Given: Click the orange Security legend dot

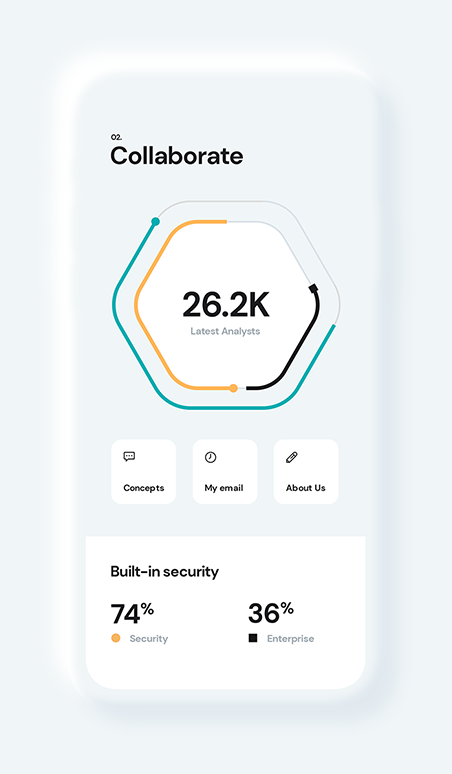Looking at the screenshot, I should point(116,638).
